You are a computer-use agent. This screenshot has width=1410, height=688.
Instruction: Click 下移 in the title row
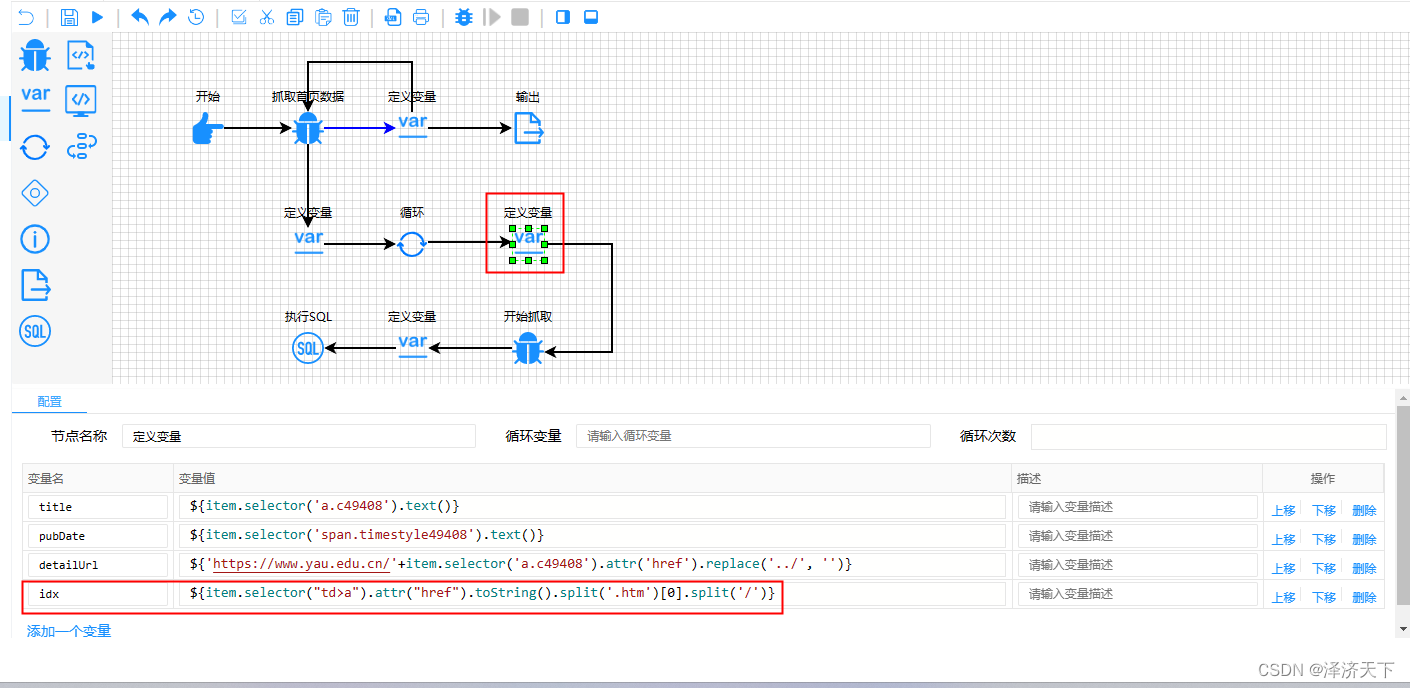pyautogui.click(x=1324, y=510)
